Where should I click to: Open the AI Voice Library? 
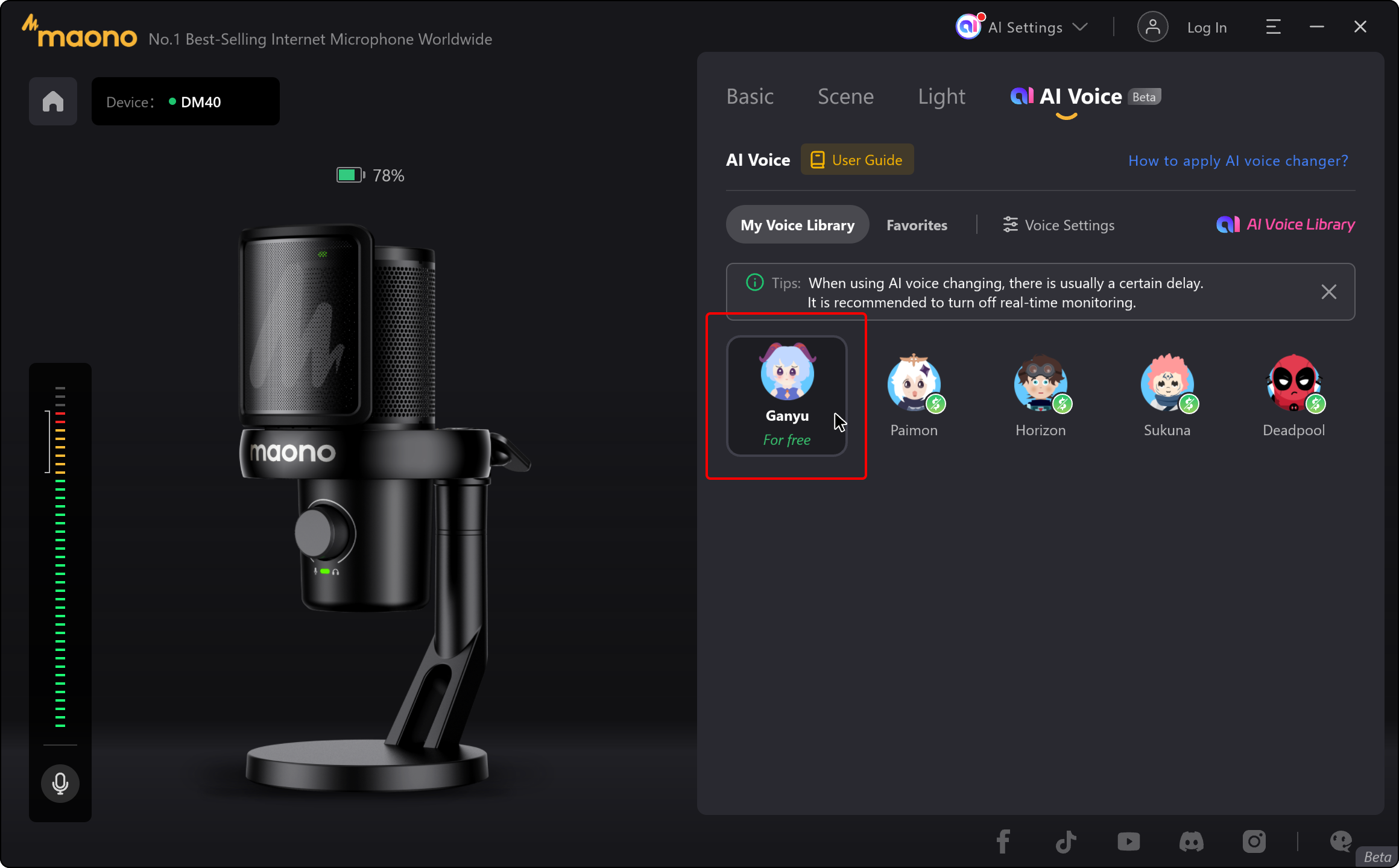[1284, 224]
